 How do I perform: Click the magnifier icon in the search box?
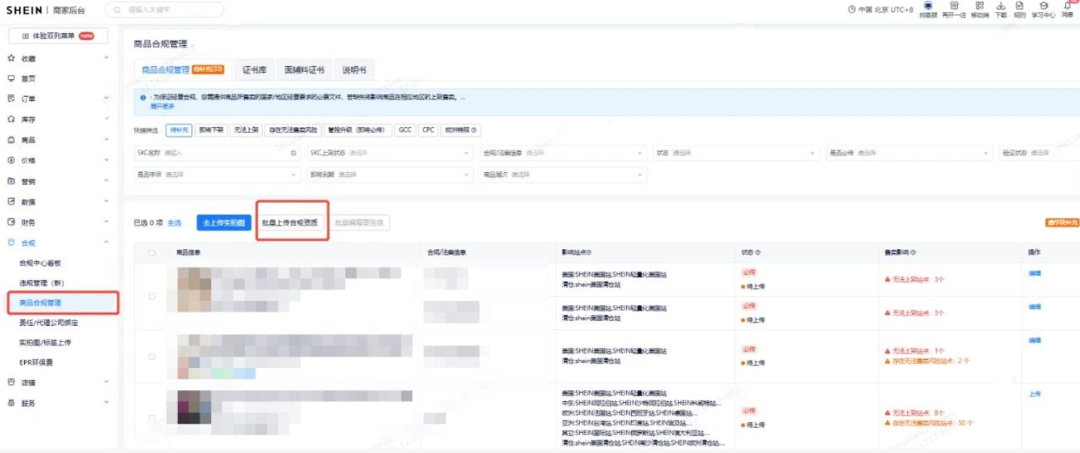coord(118,10)
